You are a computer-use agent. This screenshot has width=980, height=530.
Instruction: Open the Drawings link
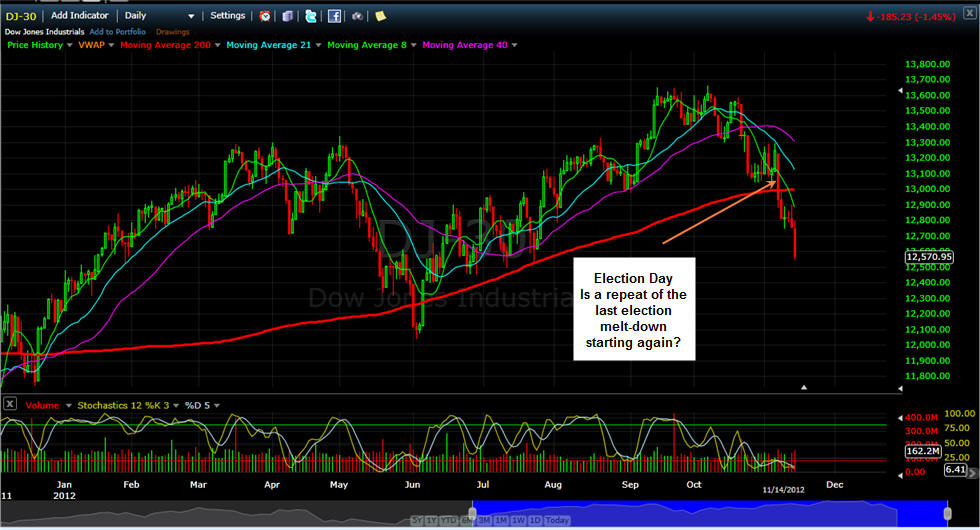[172, 32]
